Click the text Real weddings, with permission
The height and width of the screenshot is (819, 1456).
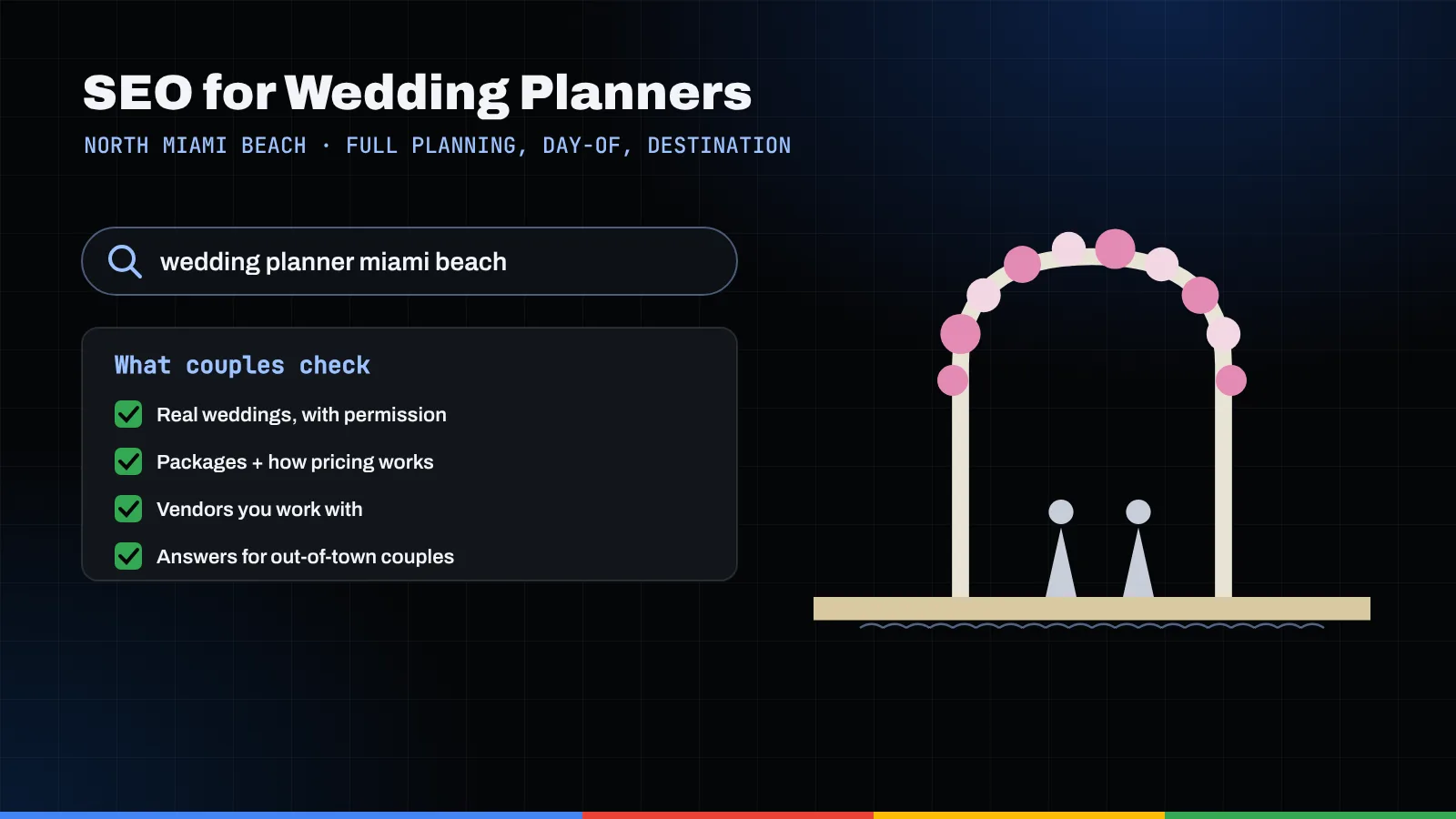301,415
